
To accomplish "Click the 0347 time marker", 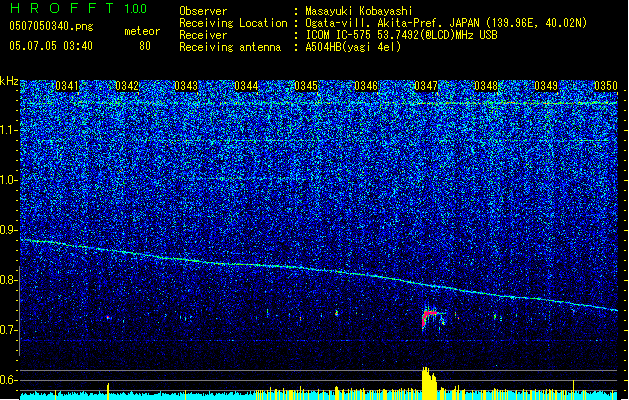I will 426,86.
